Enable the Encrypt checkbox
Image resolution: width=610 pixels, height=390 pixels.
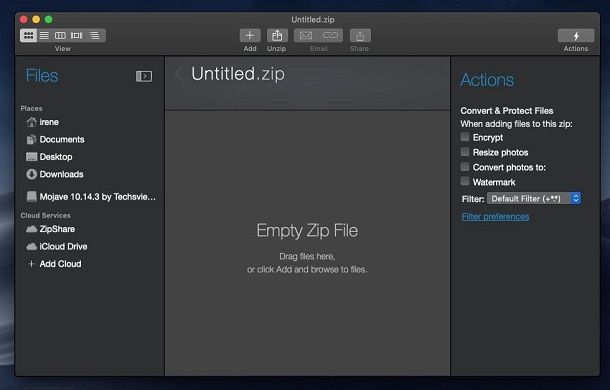[x=465, y=137]
